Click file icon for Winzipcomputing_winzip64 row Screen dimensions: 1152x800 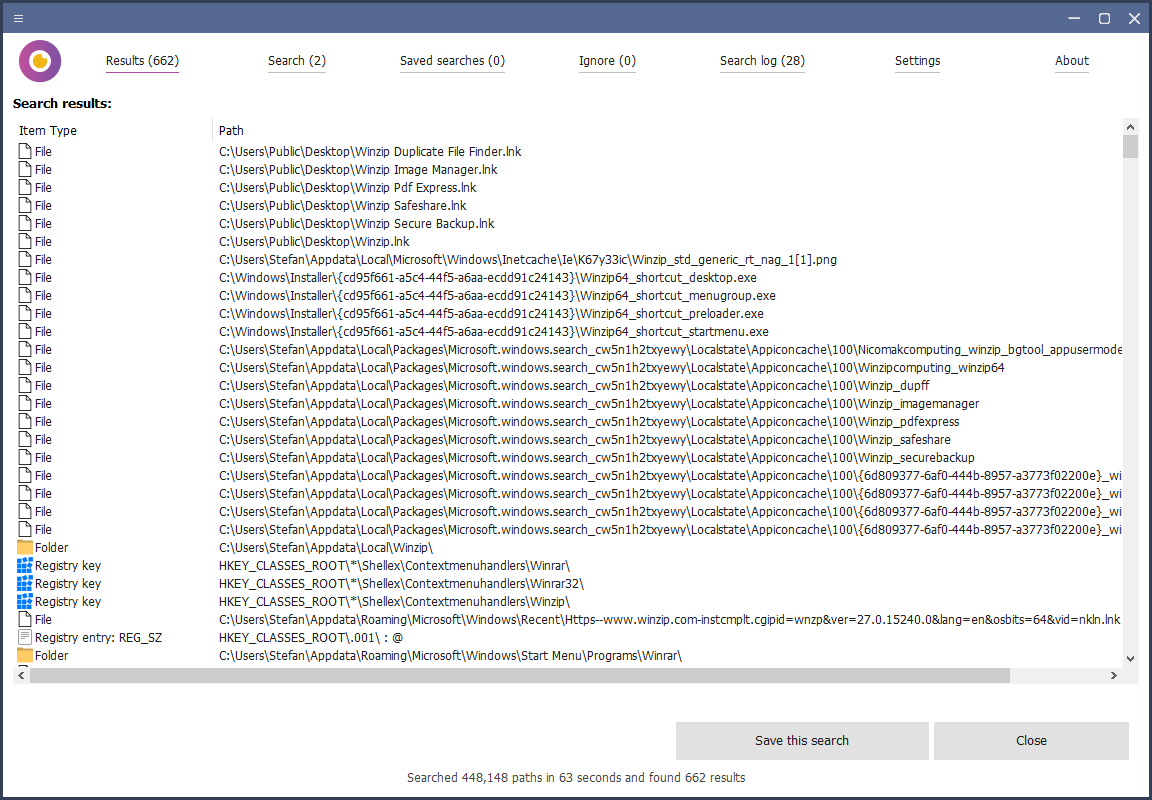coord(25,367)
